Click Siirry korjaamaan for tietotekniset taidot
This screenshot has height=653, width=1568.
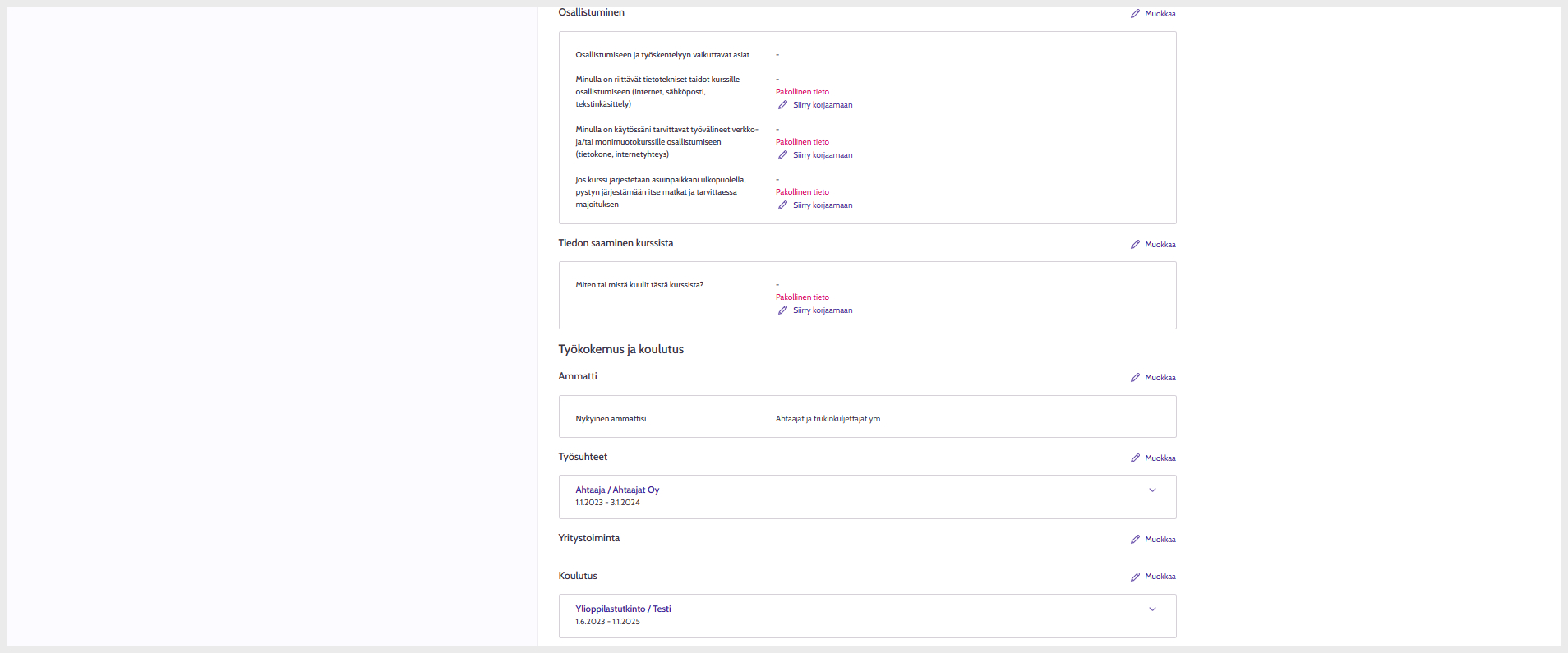[x=823, y=105]
